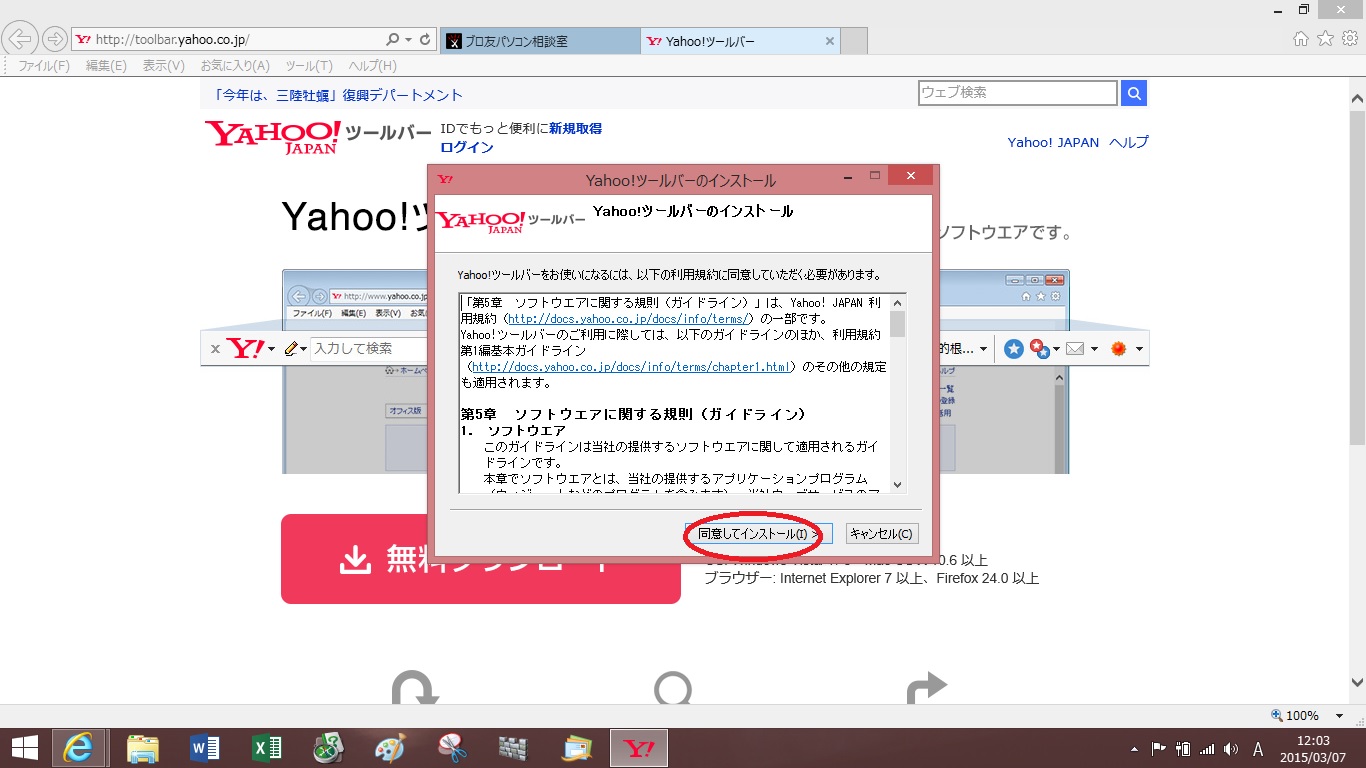The height and width of the screenshot is (768, 1366).
Task: Click the ログイン link
Action: 467,147
